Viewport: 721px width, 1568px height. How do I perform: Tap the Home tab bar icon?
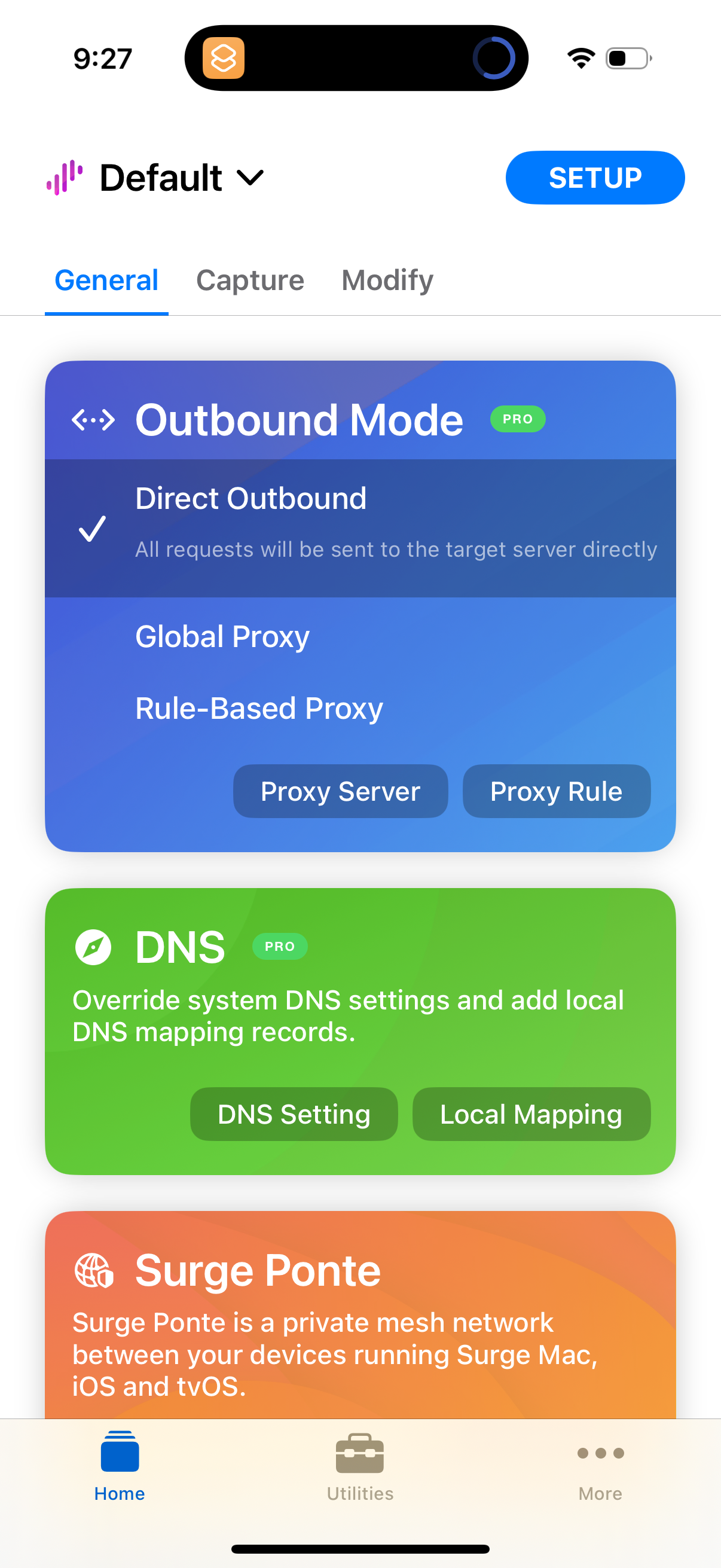[x=120, y=1451]
